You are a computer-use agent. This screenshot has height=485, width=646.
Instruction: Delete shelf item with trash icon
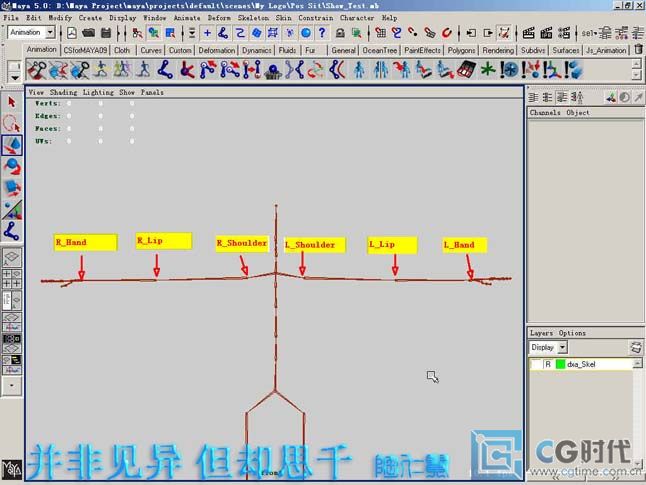[638, 49]
